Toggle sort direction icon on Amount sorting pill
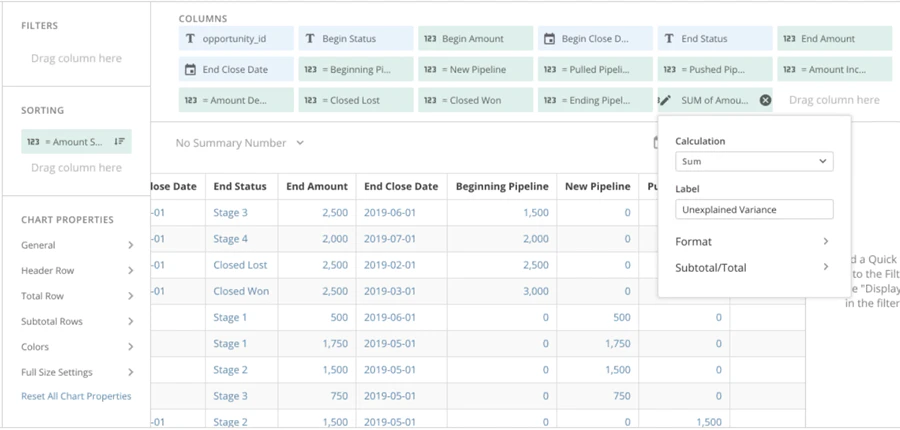 119,141
